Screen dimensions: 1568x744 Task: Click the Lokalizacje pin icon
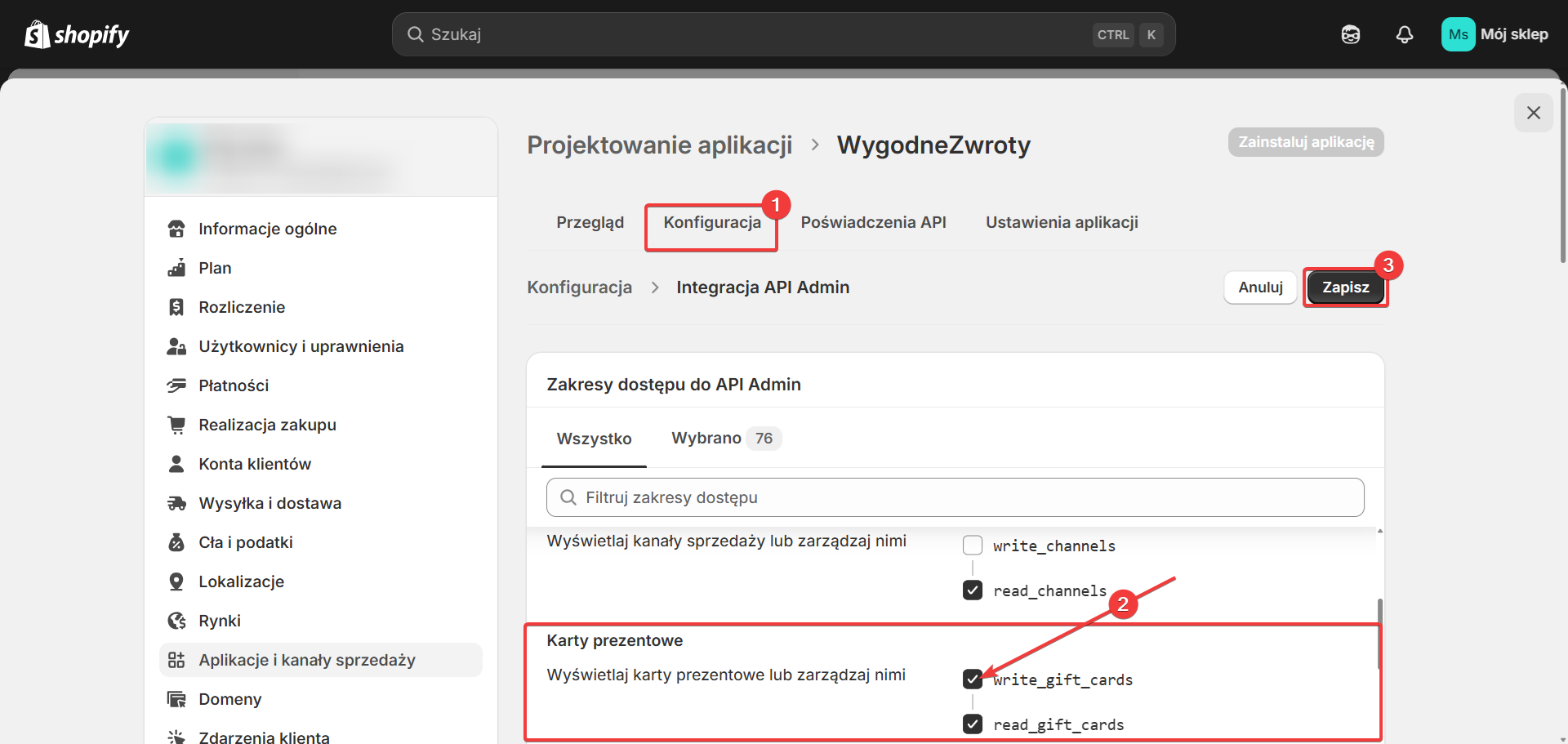point(176,581)
